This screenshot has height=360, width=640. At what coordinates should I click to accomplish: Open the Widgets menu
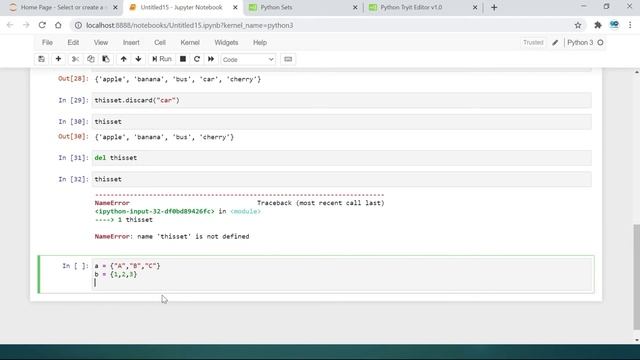point(226,42)
